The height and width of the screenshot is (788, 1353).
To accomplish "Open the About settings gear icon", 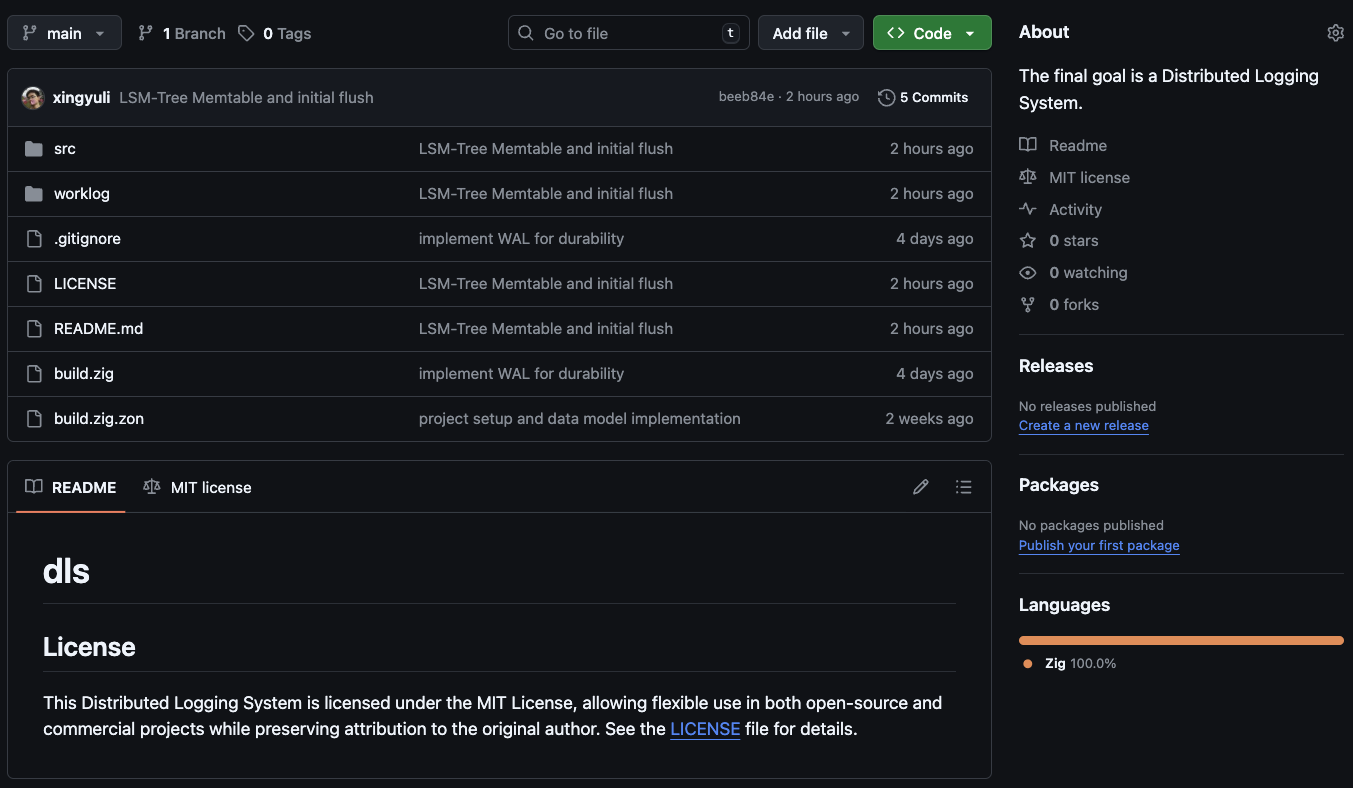I will click(1335, 33).
